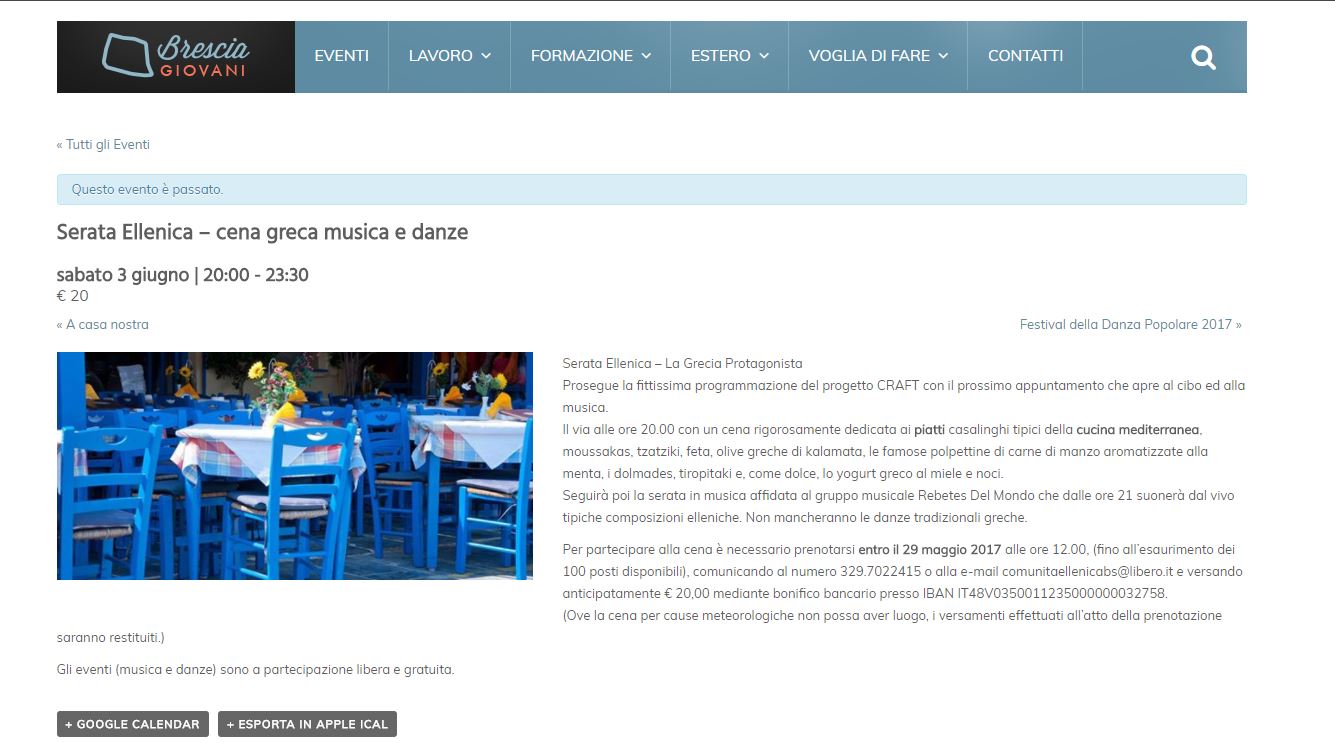This screenshot has width=1335, height=743.
Task: Open the Contatti menu item
Action: [x=1026, y=56]
